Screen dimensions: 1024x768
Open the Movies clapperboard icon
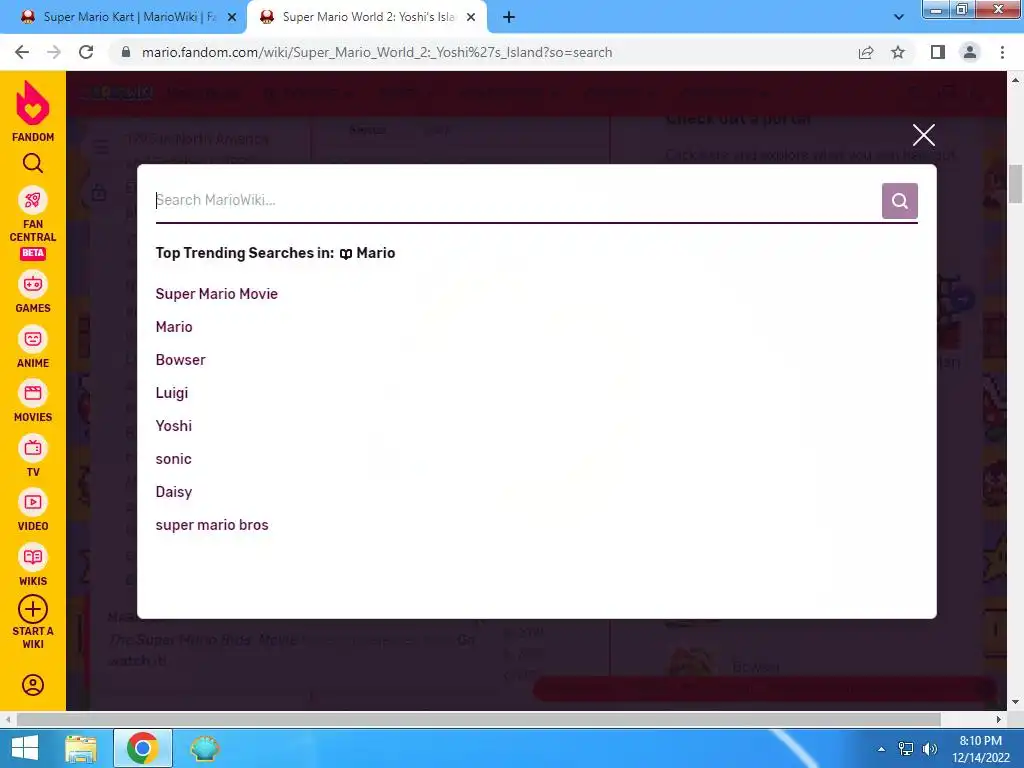click(x=33, y=393)
